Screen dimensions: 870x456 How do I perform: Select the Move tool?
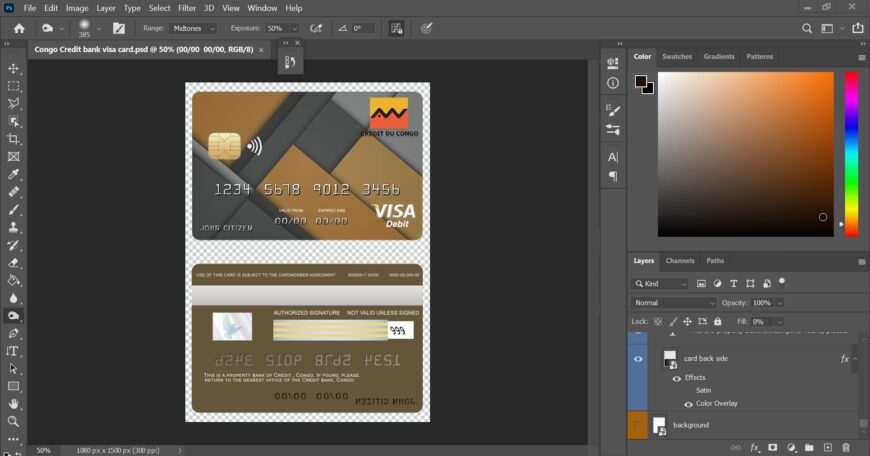click(13, 68)
